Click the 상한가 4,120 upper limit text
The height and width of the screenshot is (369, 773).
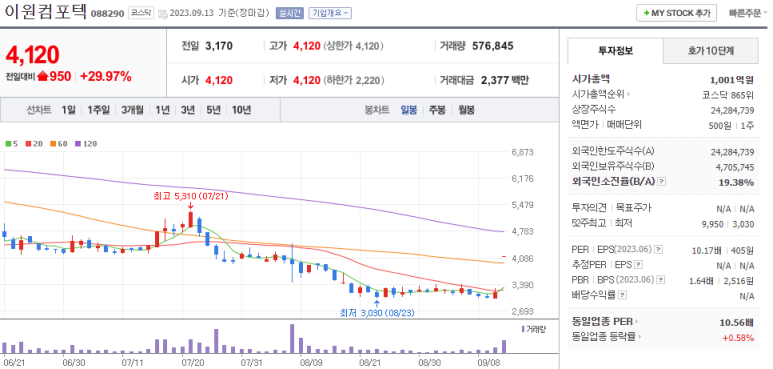coord(353,46)
